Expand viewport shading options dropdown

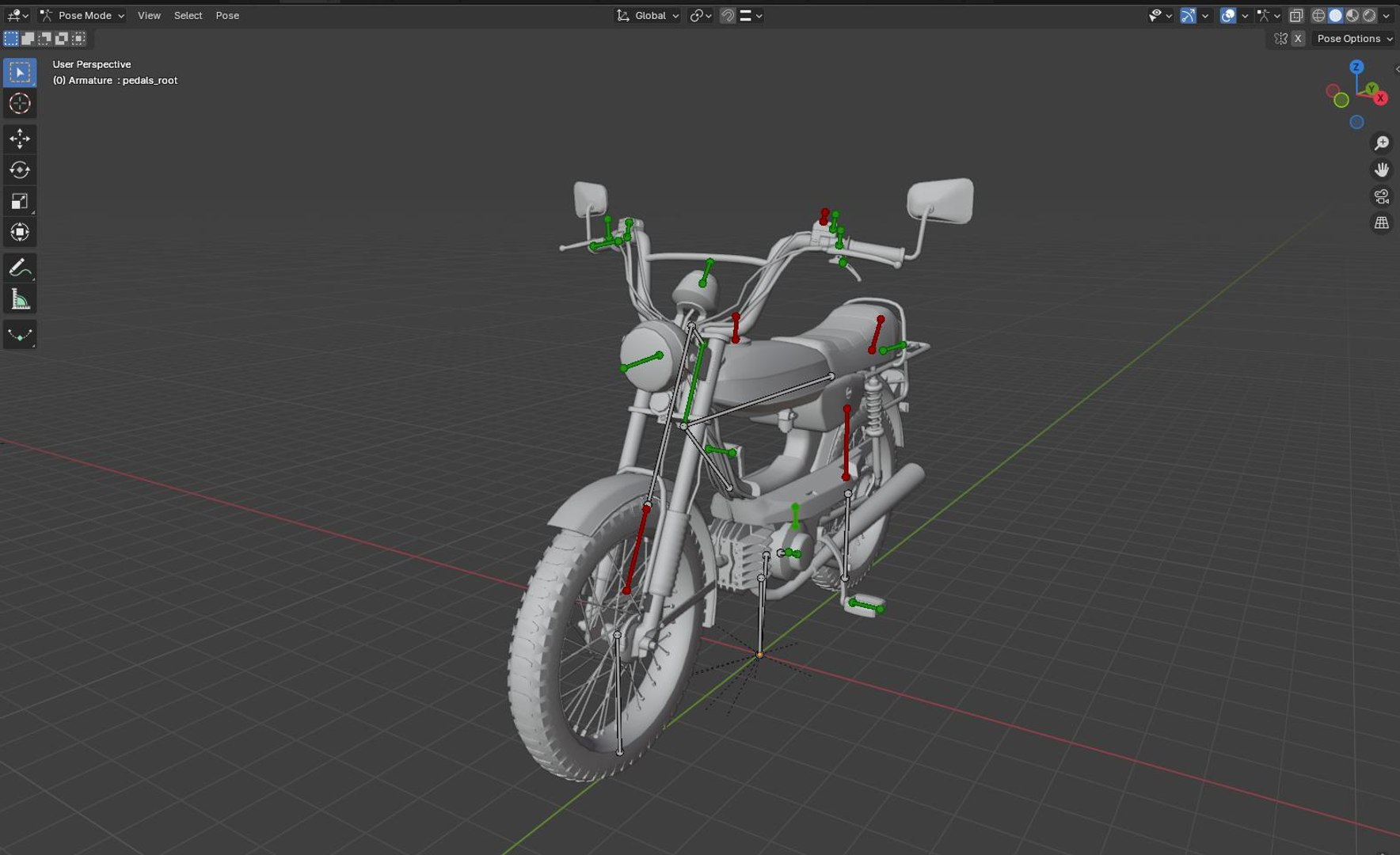tap(1386, 16)
